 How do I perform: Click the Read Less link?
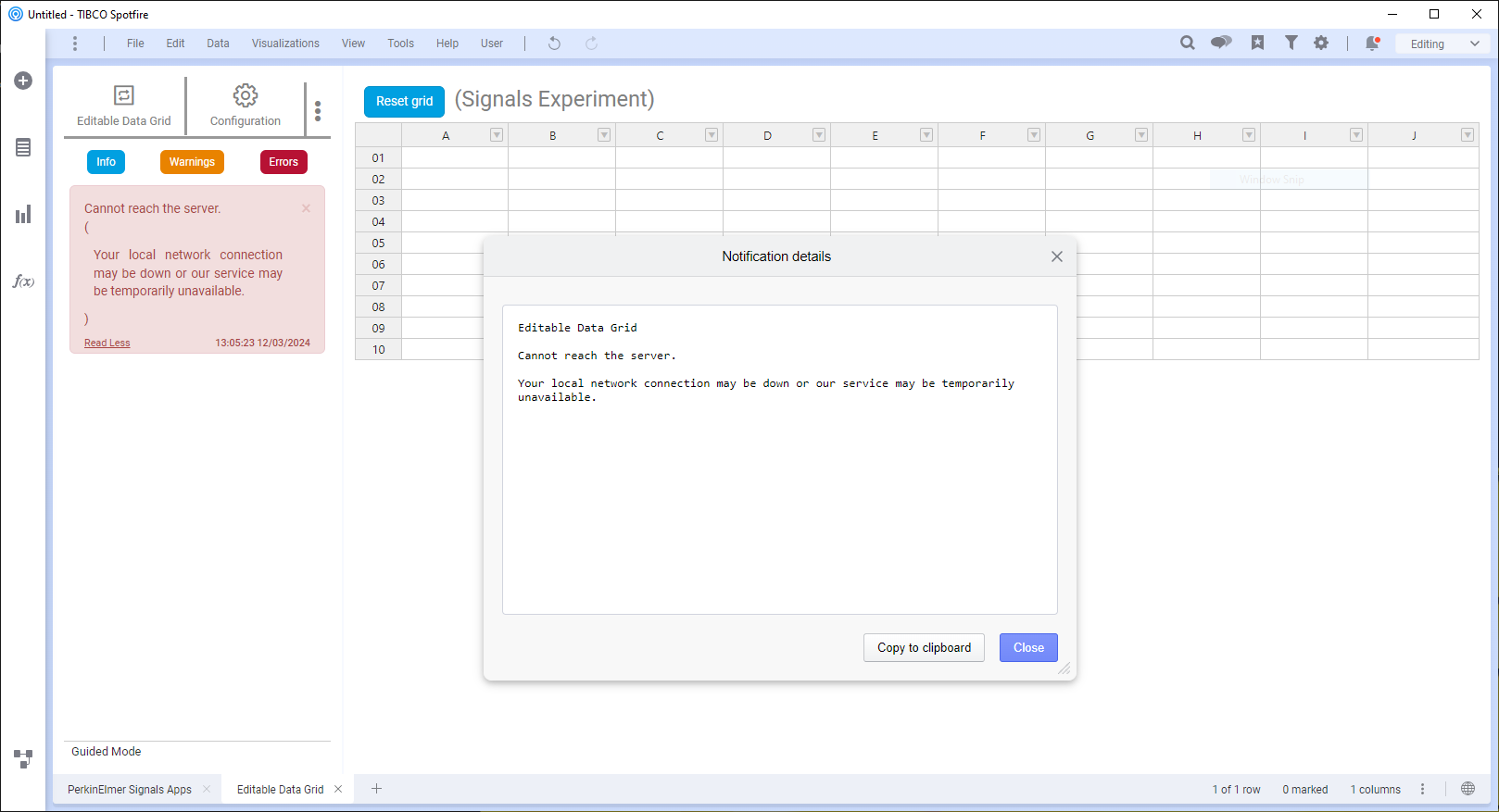pyautogui.click(x=107, y=343)
